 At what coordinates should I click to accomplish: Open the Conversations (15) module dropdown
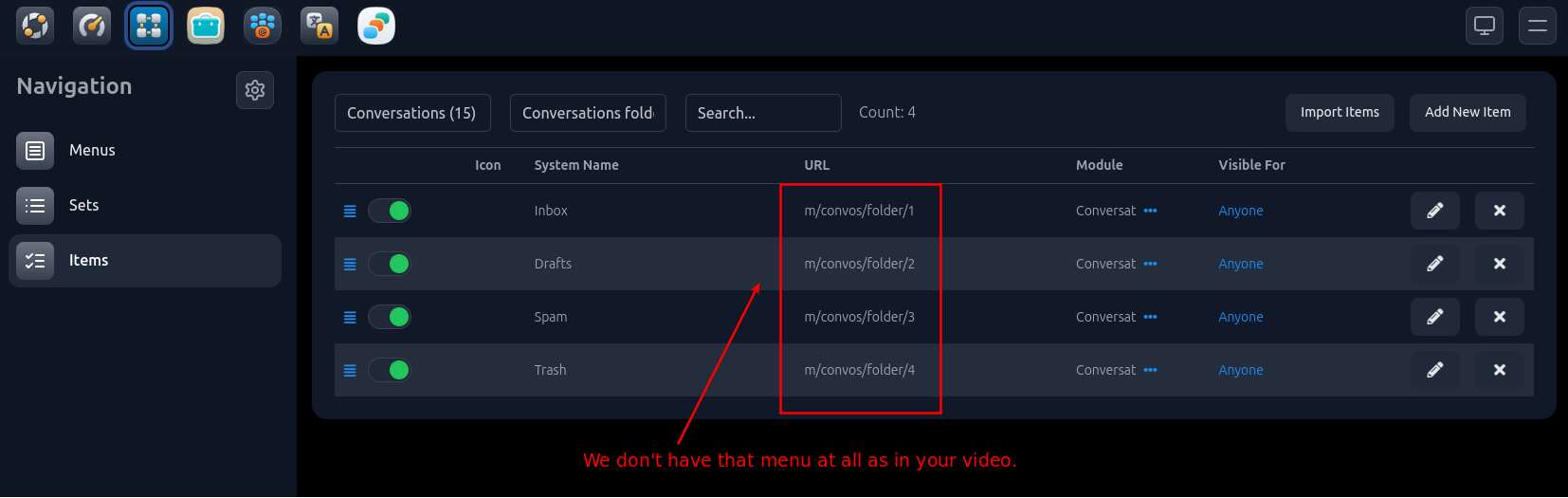coord(412,113)
